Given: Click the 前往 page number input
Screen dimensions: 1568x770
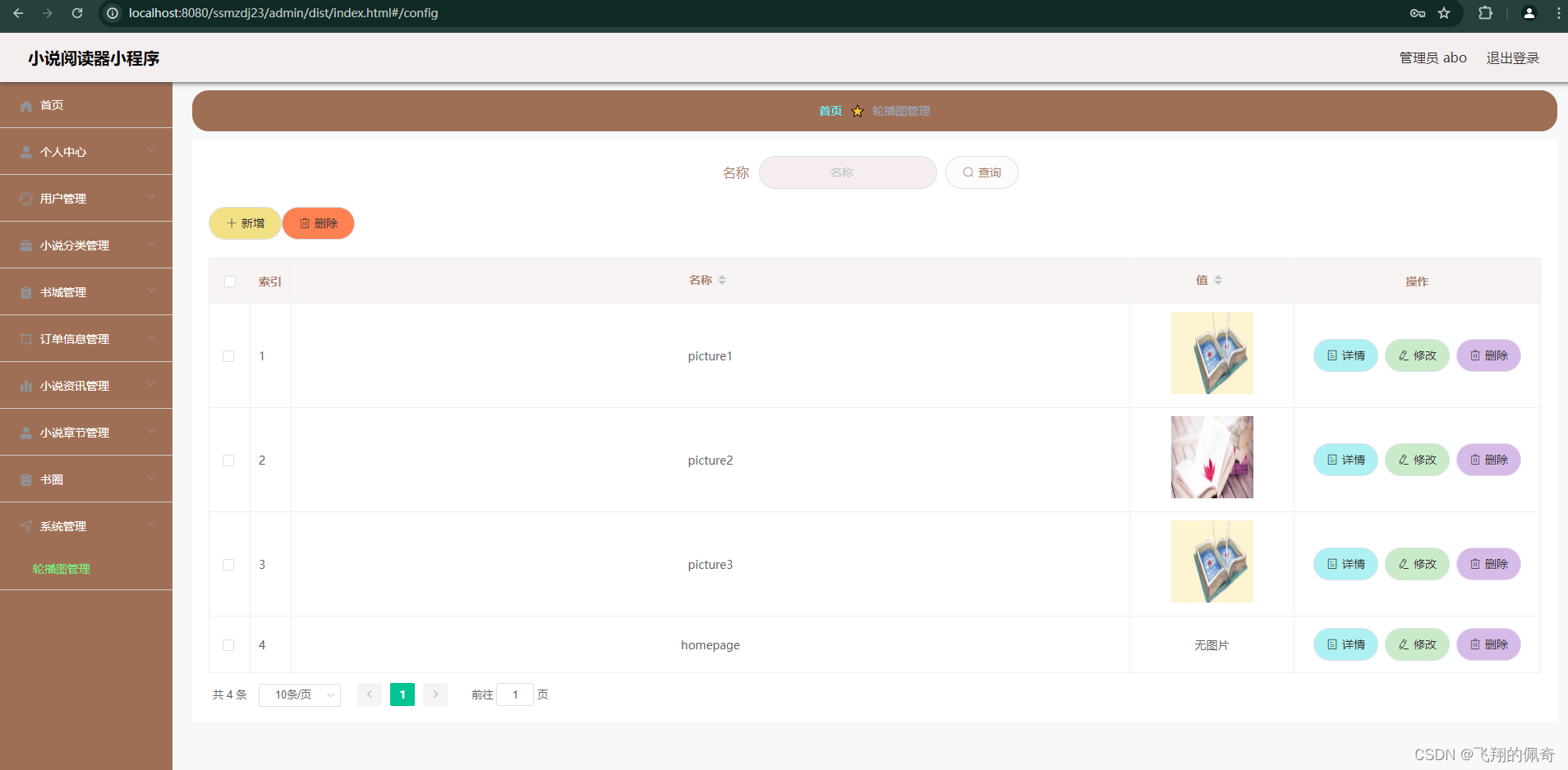Looking at the screenshot, I should (x=515, y=694).
